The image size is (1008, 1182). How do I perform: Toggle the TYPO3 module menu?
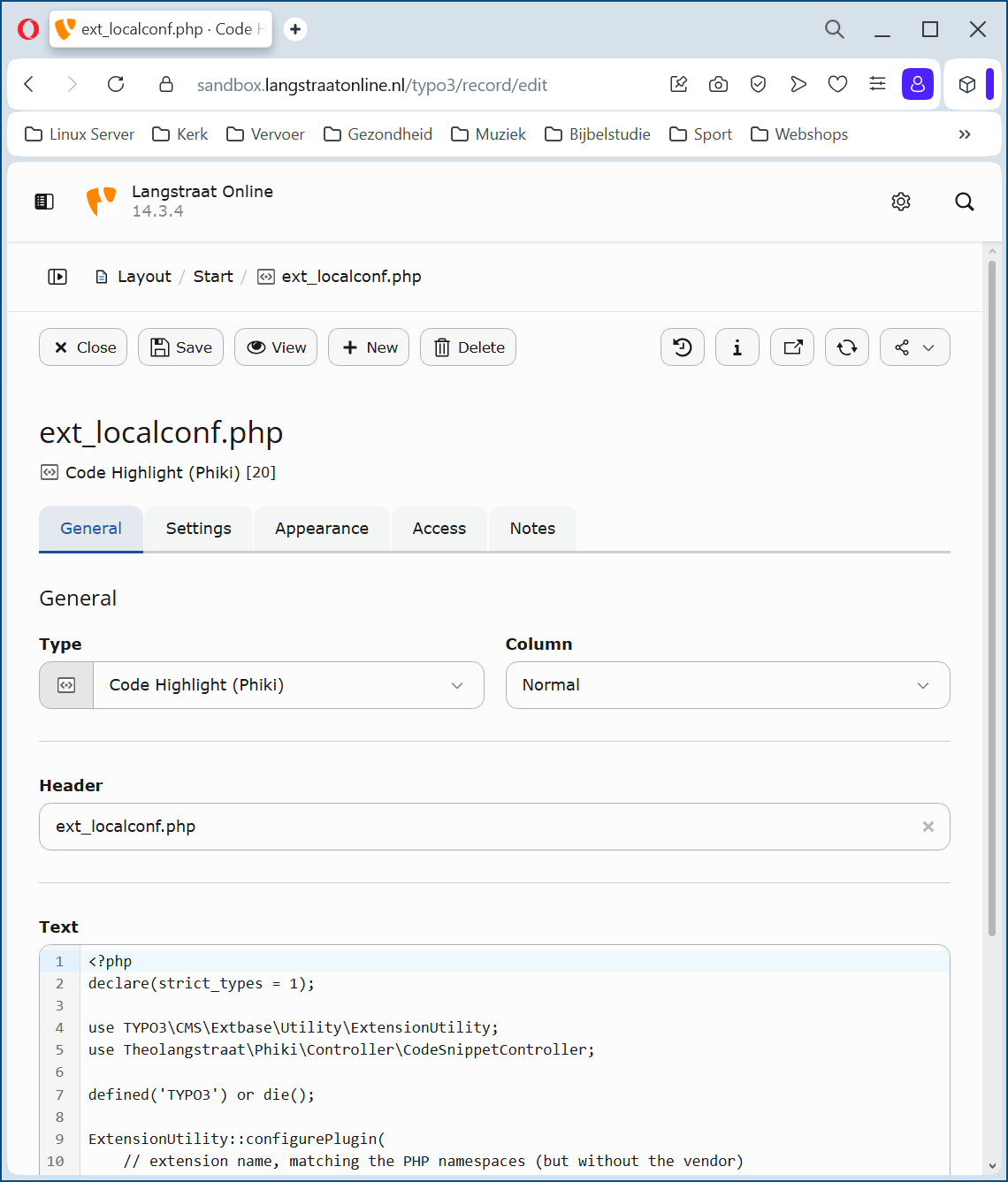[44, 202]
